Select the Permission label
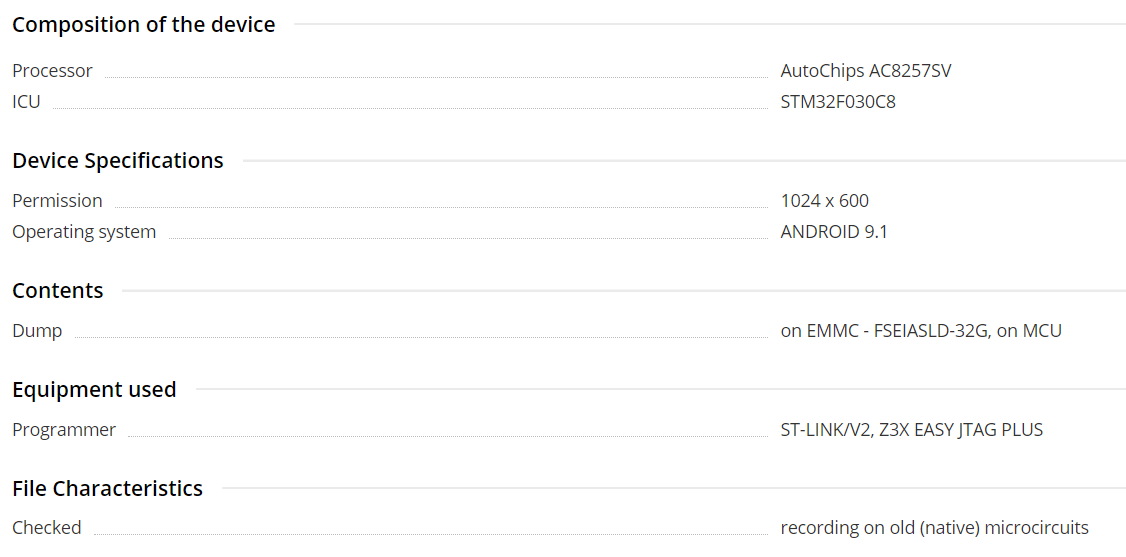1126x557 pixels. (57, 201)
